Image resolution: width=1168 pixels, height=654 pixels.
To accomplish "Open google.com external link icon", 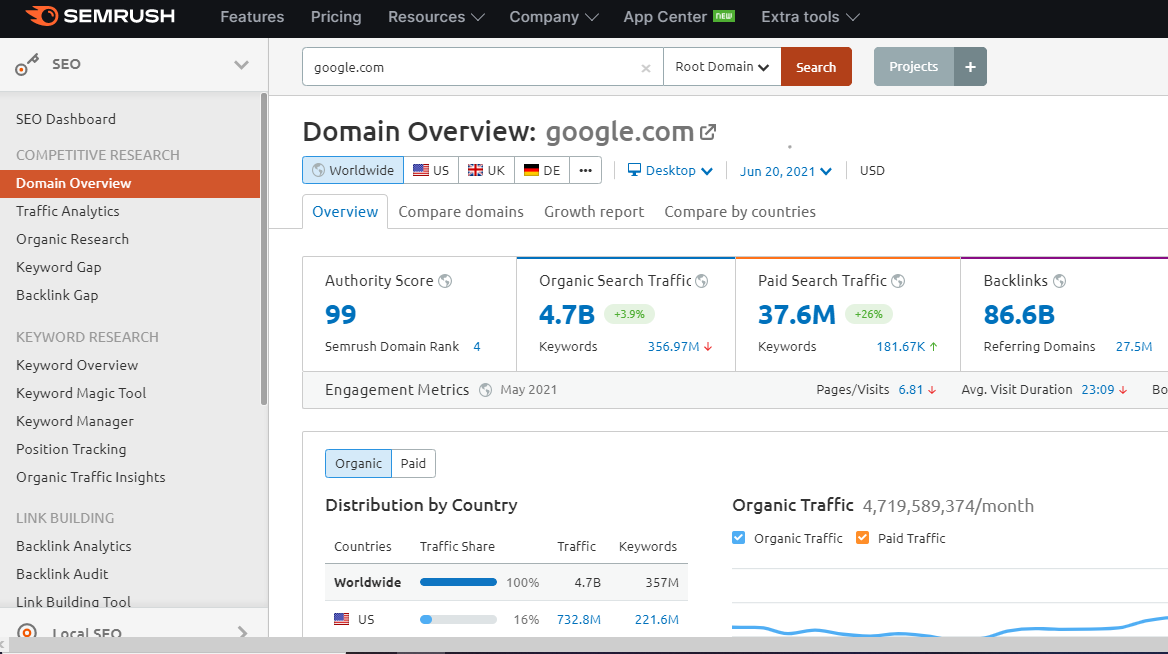I will (x=708, y=132).
